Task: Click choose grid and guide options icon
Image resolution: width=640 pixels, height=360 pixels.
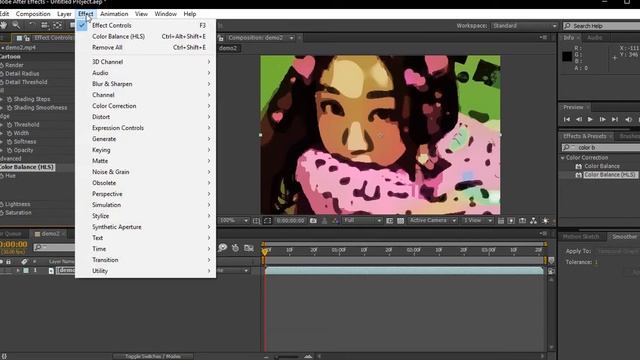Action: [x=256, y=221]
